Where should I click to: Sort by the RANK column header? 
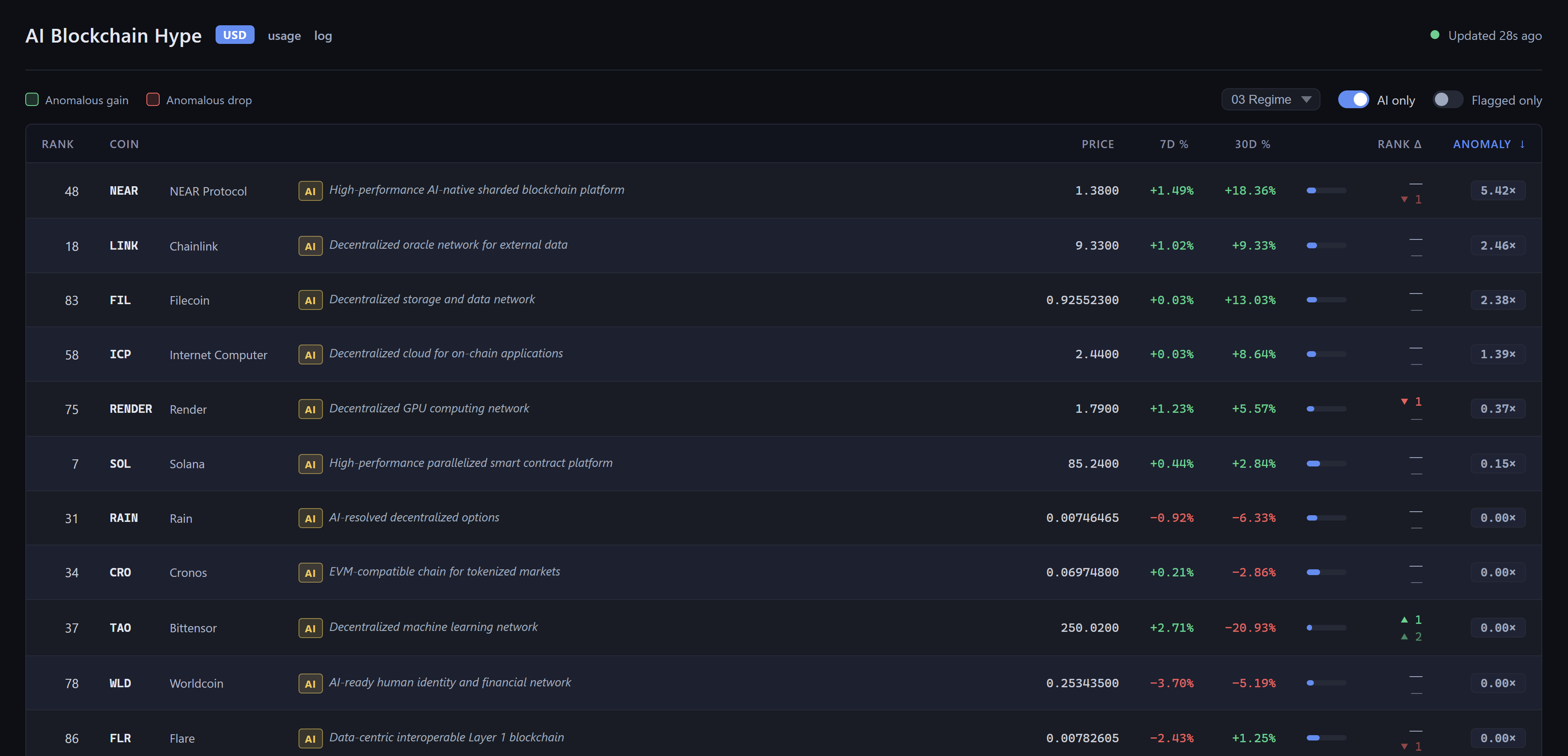coord(58,144)
